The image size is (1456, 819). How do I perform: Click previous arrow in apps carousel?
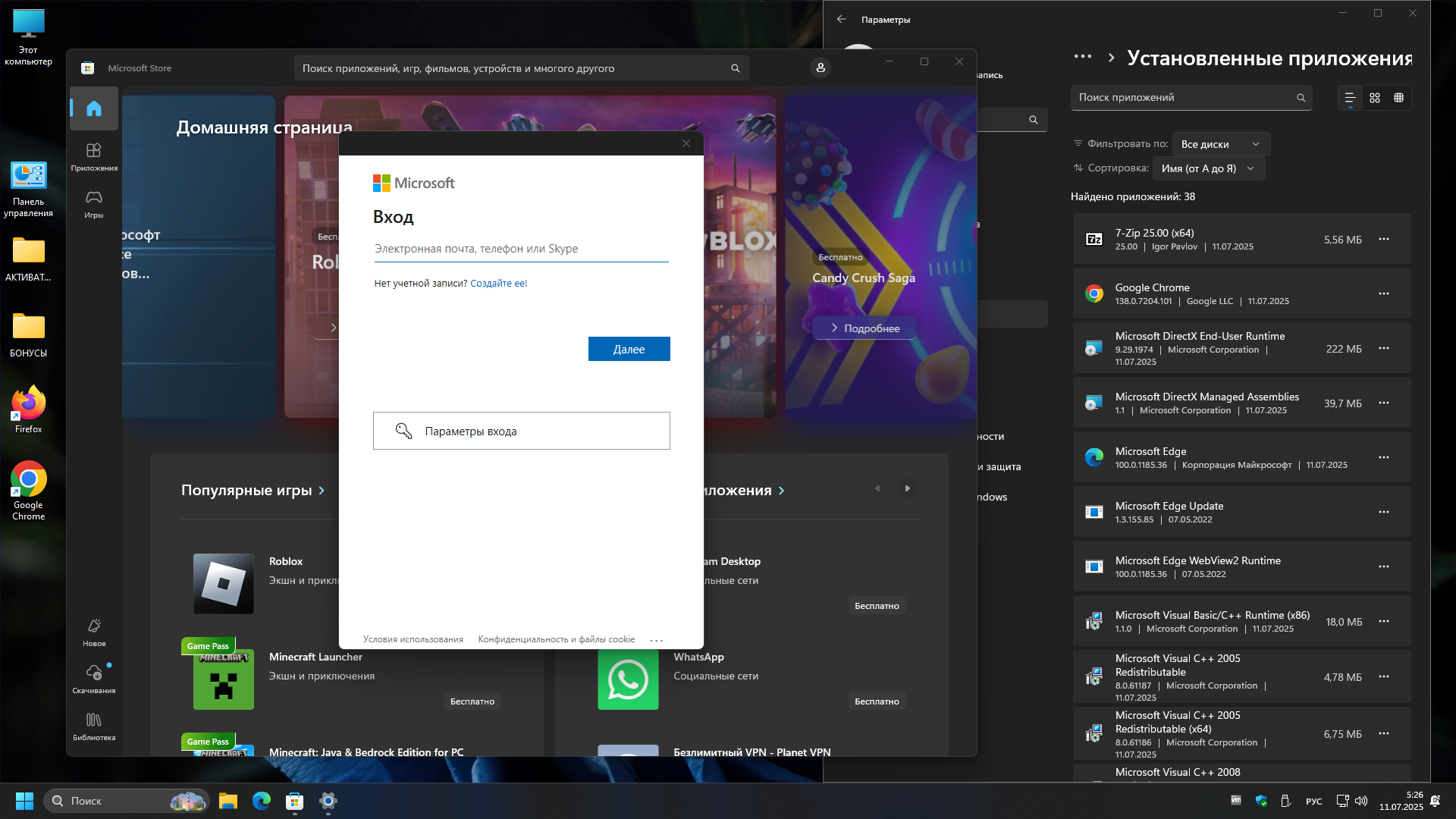(877, 488)
